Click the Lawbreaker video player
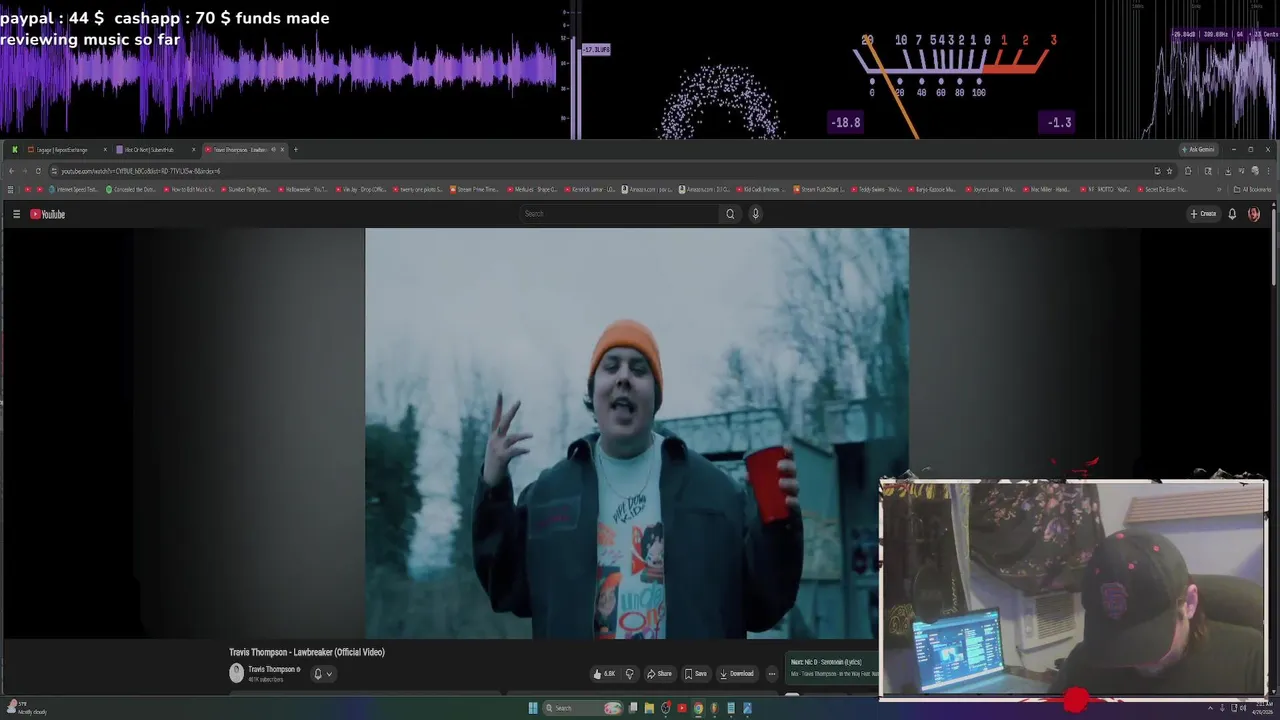 point(637,433)
